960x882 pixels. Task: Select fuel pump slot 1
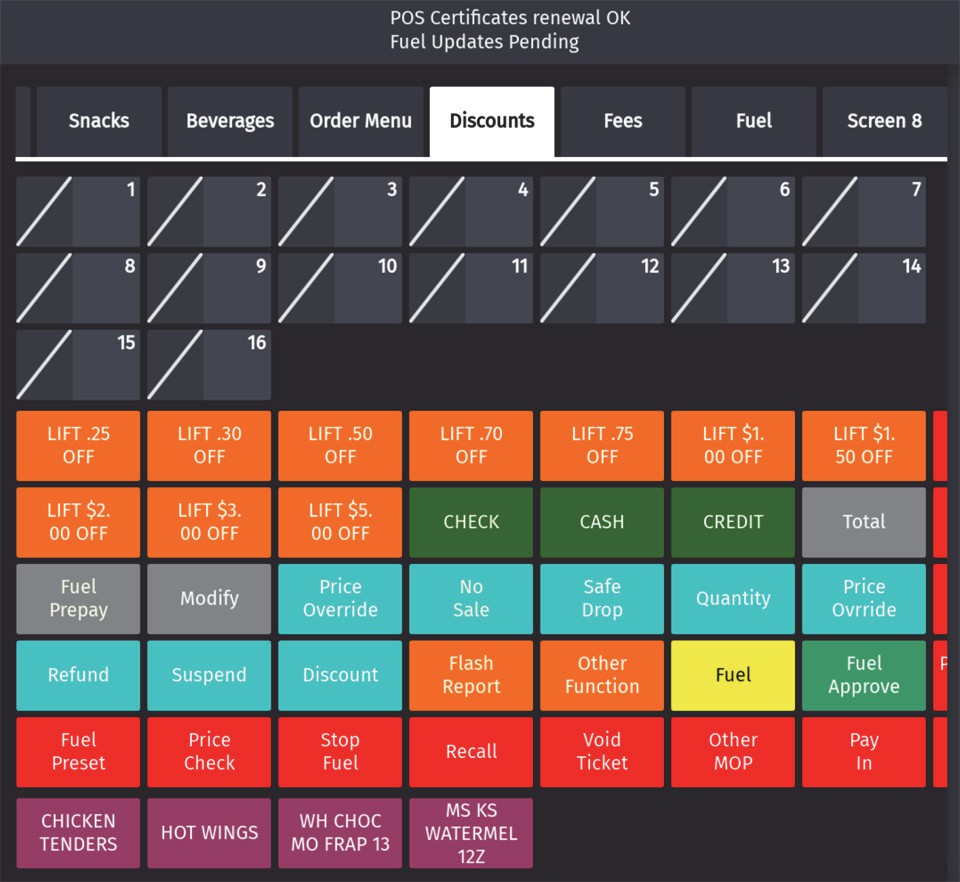click(x=78, y=212)
